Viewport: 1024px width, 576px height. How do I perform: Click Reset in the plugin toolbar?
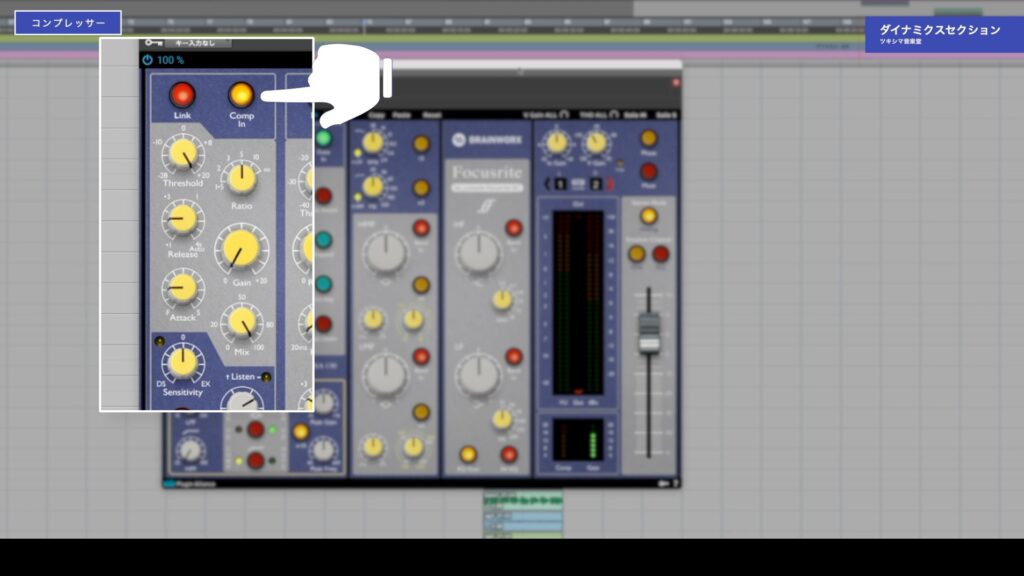(x=432, y=115)
